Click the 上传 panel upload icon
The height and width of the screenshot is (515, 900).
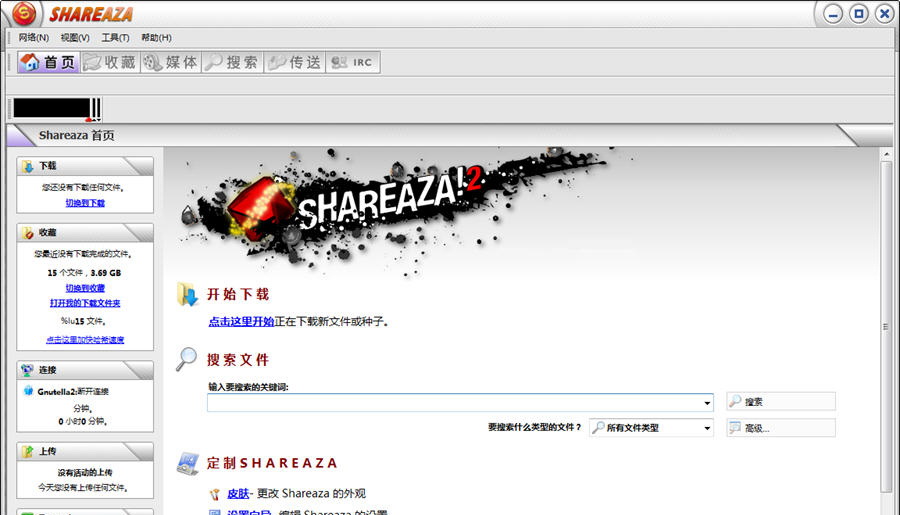(x=28, y=451)
